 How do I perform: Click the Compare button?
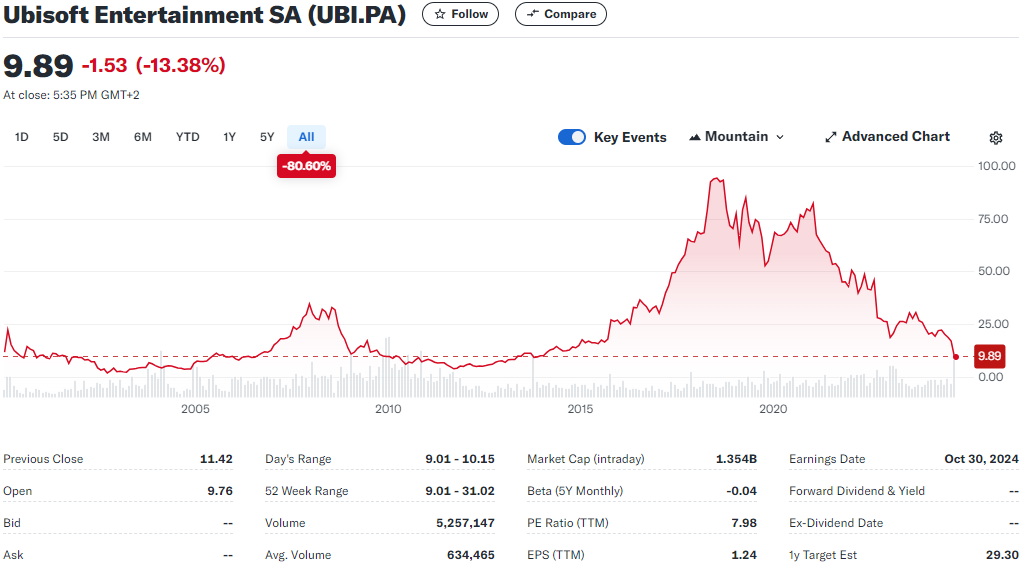560,14
